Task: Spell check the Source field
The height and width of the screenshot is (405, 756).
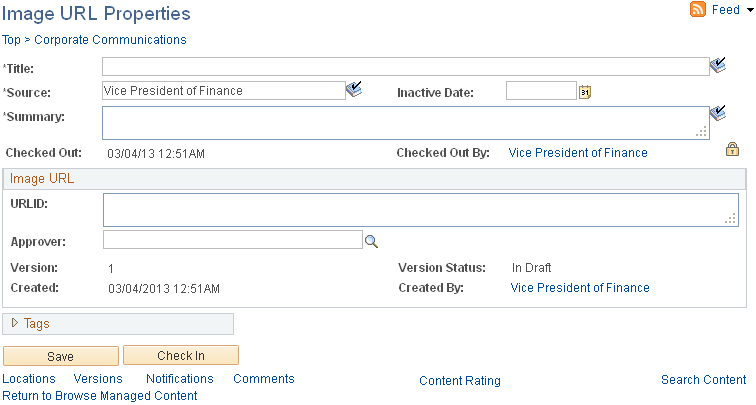Action: point(354,89)
